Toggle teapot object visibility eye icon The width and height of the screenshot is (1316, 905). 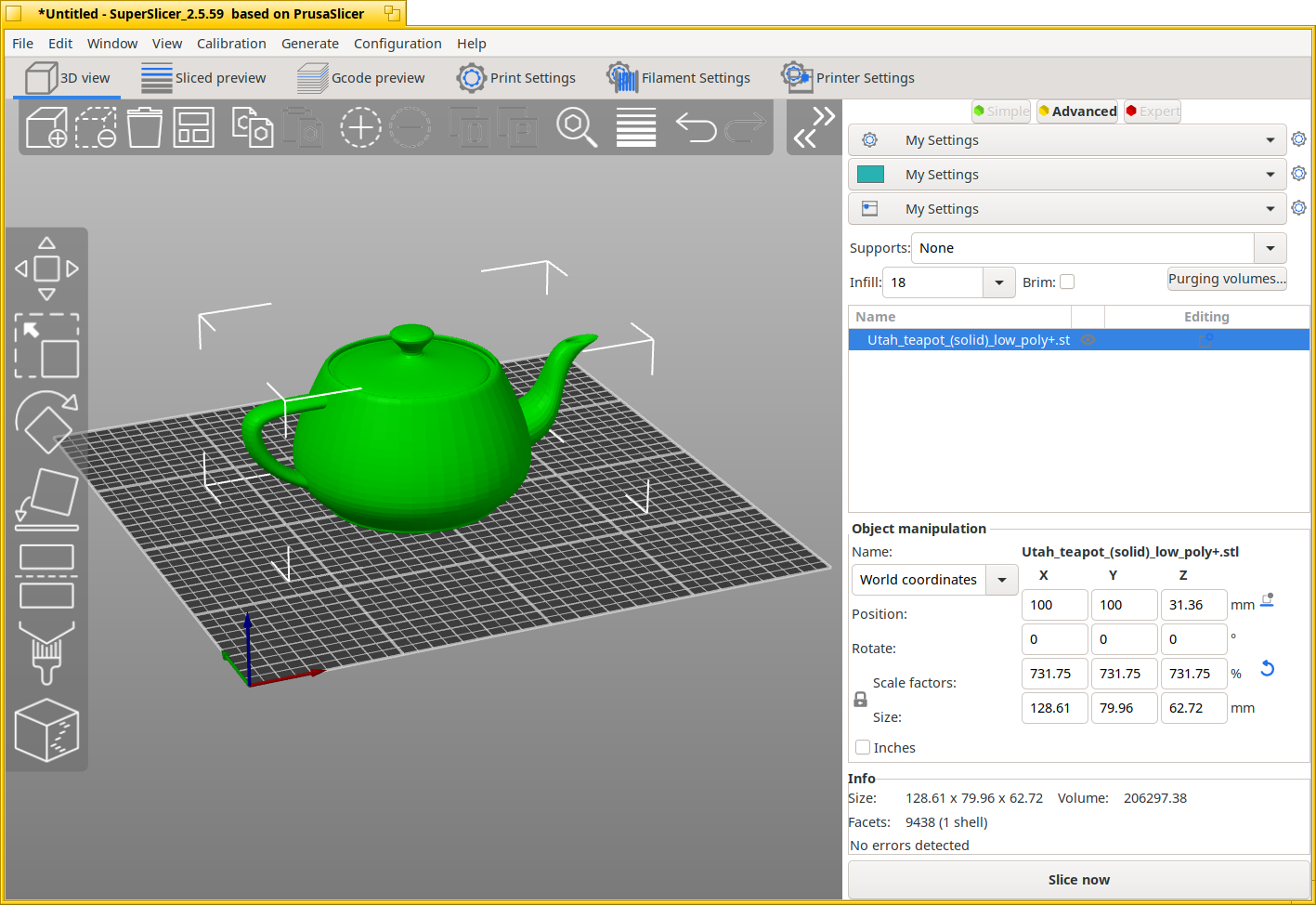tap(1088, 340)
